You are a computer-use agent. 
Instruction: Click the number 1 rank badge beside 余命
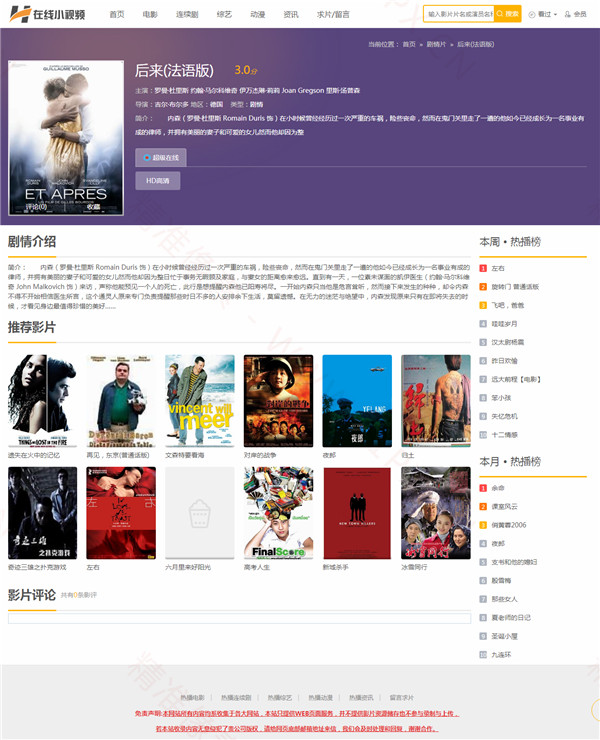point(483,488)
